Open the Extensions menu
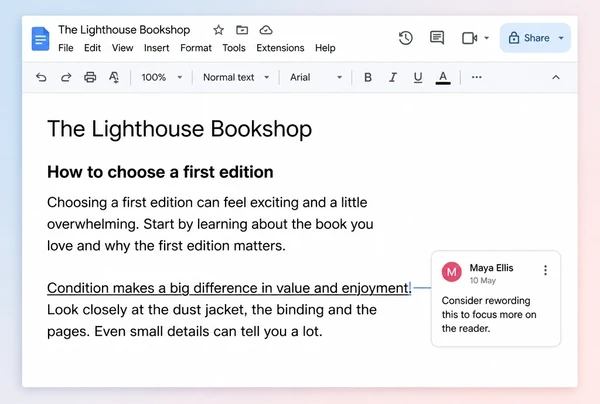Viewport: 600px width, 404px height. [280, 48]
